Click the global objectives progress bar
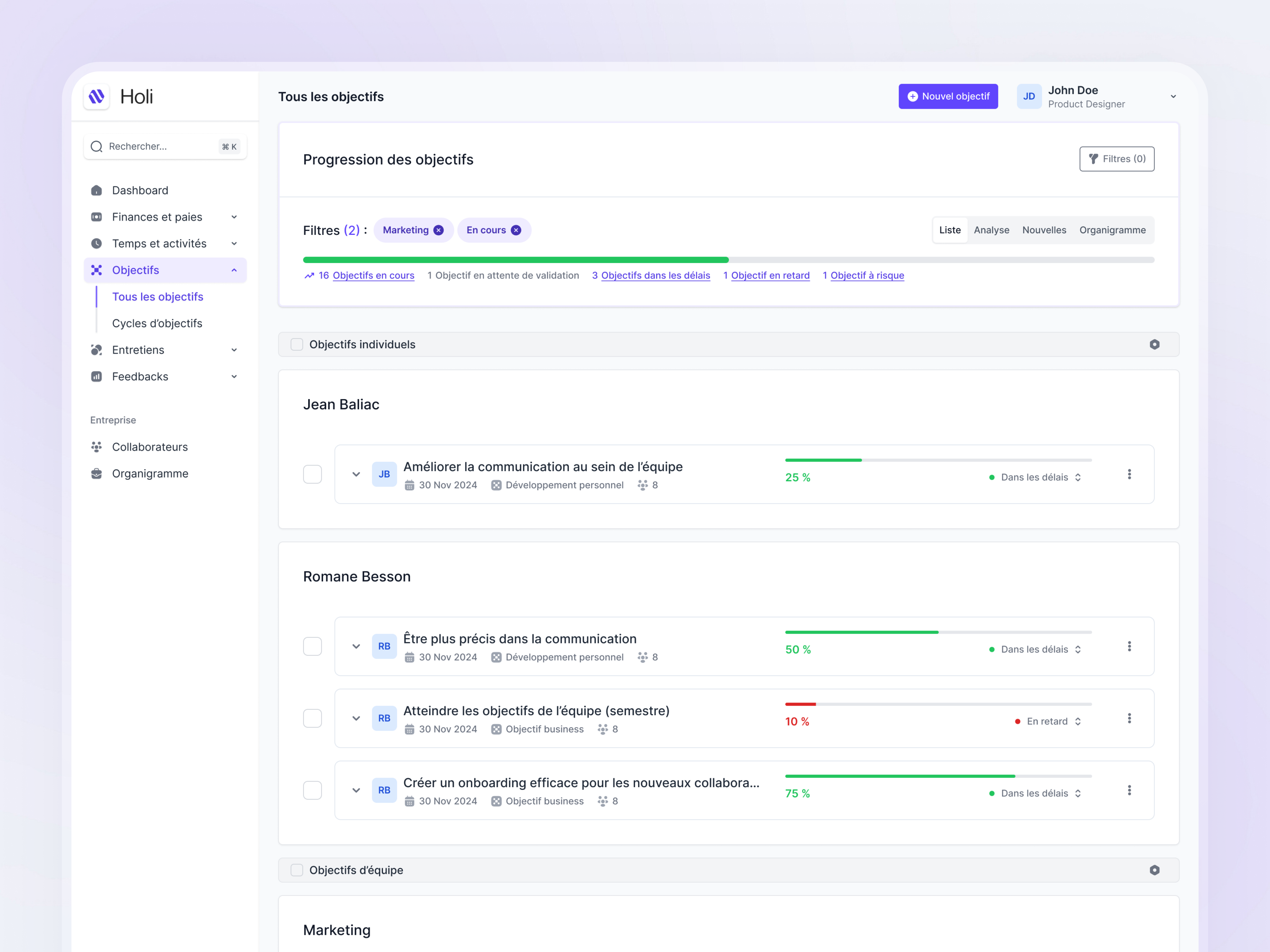The height and width of the screenshot is (952, 1270). tap(729, 260)
